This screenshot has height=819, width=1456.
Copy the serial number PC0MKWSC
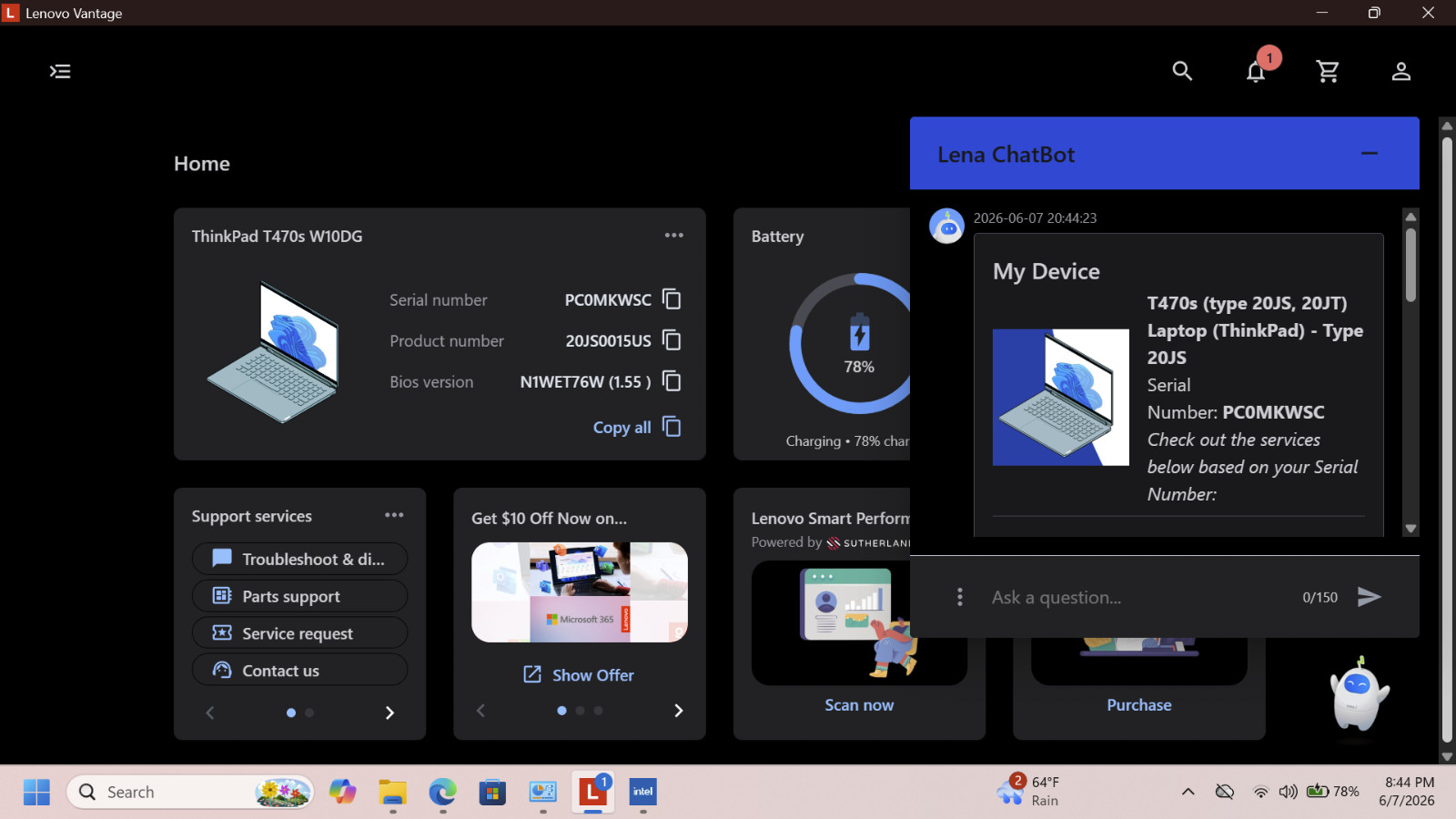tap(672, 299)
